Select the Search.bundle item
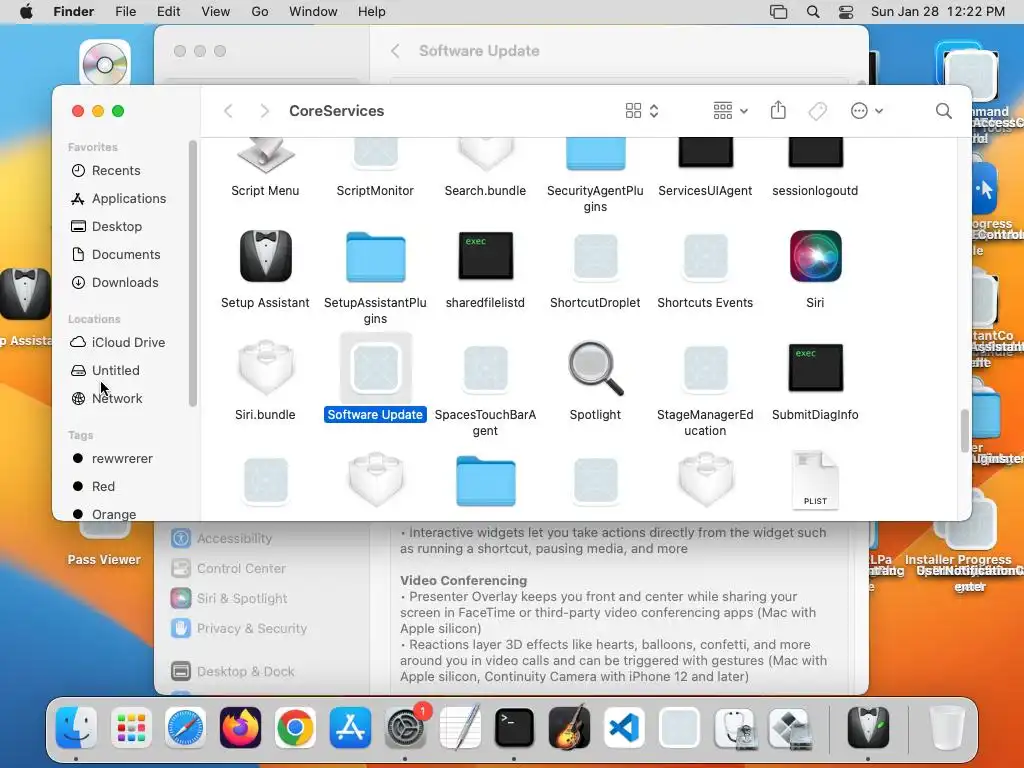Viewport: 1024px width, 768px height. tap(485, 155)
